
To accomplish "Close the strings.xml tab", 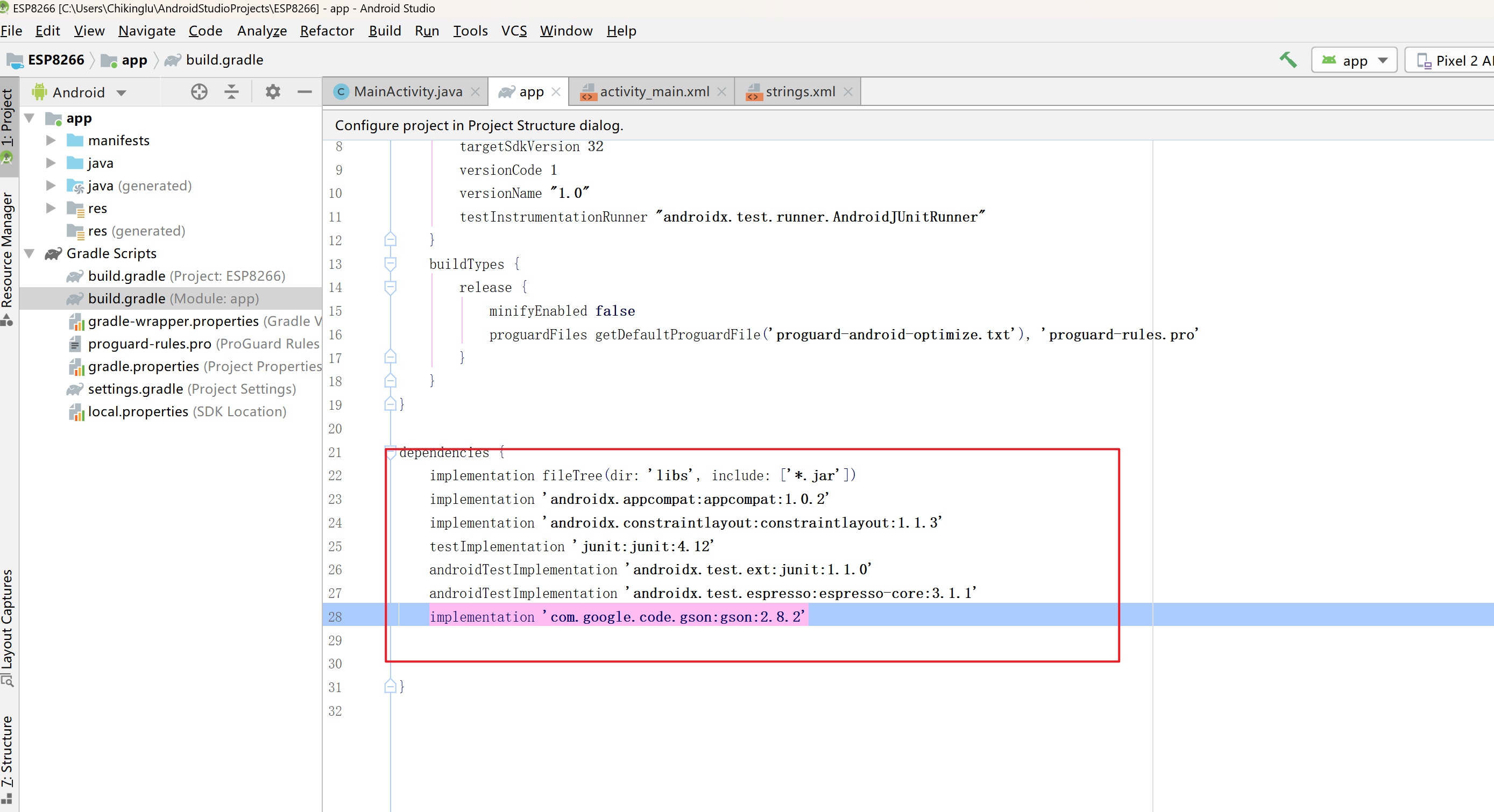I will pos(848,91).
